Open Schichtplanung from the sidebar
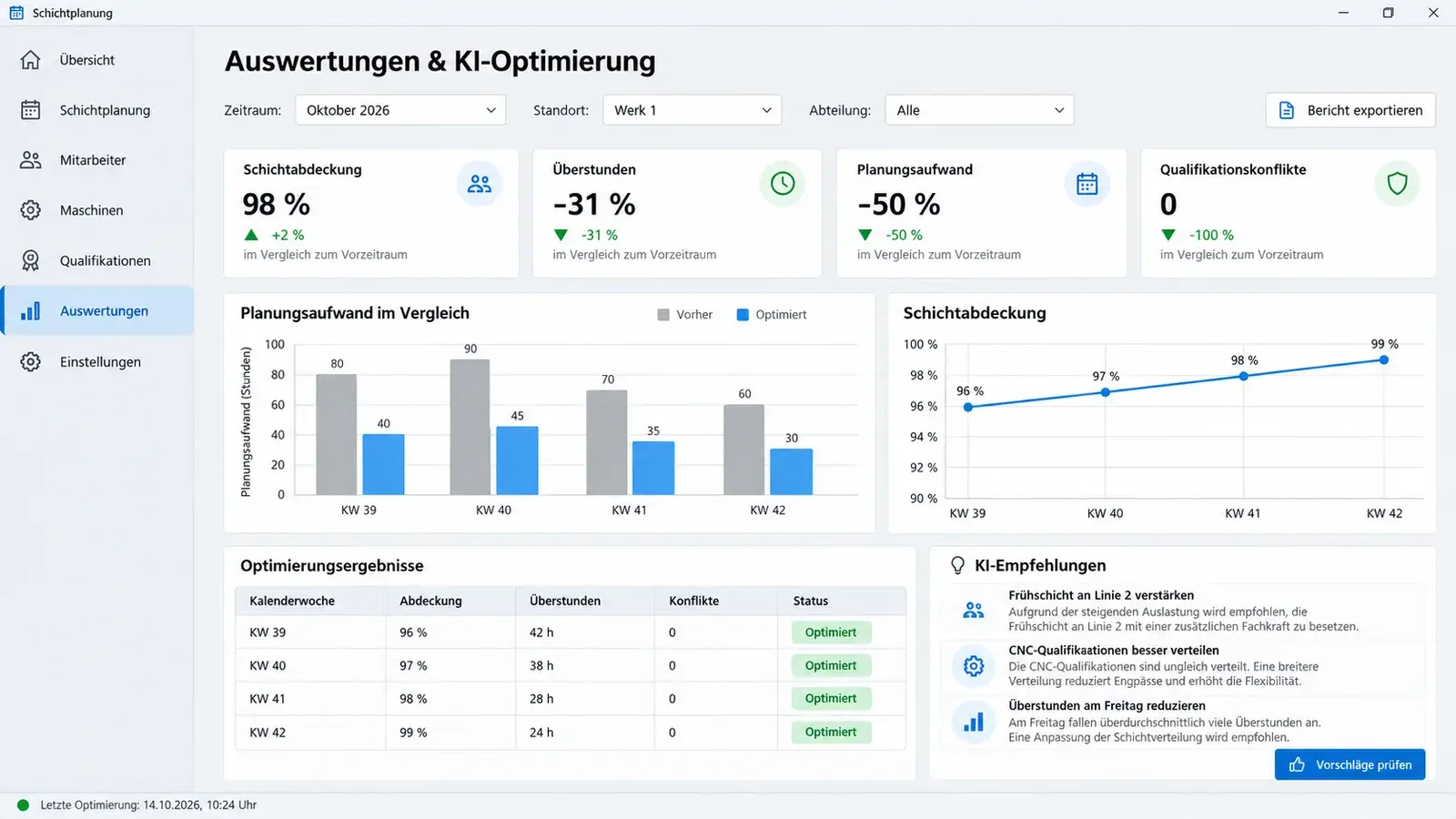The width and height of the screenshot is (1456, 819). pos(96,110)
